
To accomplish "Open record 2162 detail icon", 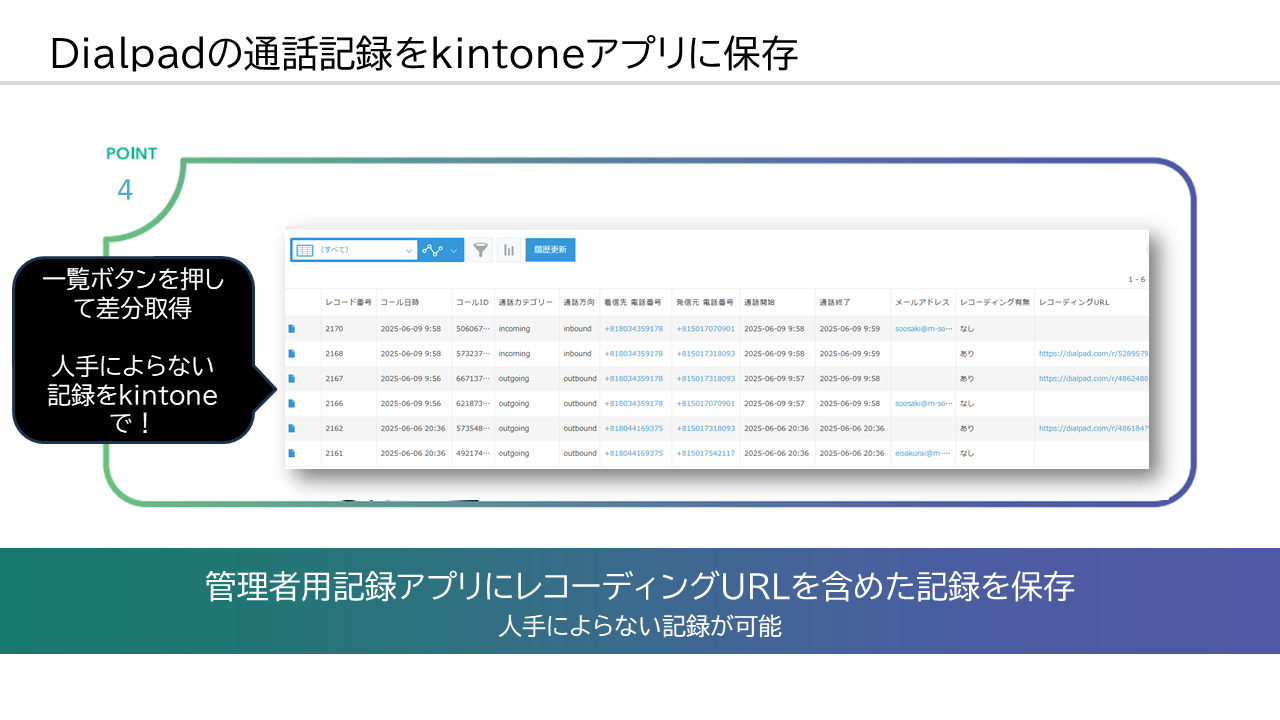I will 292,428.
